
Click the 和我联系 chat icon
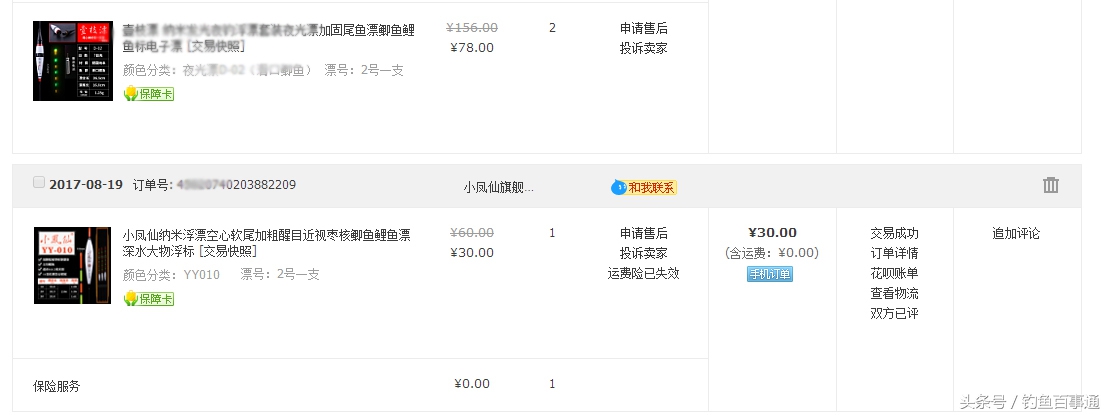click(644, 187)
